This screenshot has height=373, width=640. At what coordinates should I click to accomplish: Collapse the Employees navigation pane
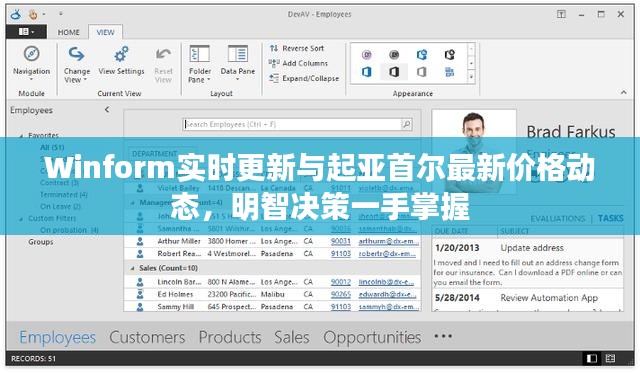(x=107, y=109)
